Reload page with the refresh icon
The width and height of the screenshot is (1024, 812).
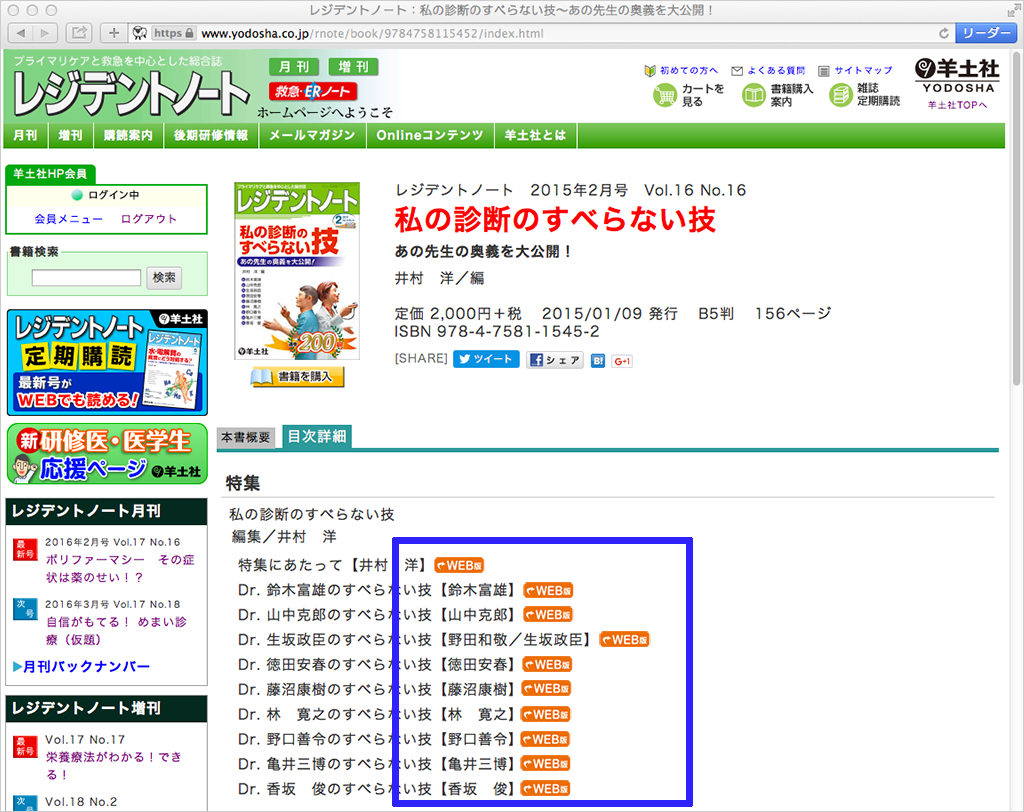point(943,33)
